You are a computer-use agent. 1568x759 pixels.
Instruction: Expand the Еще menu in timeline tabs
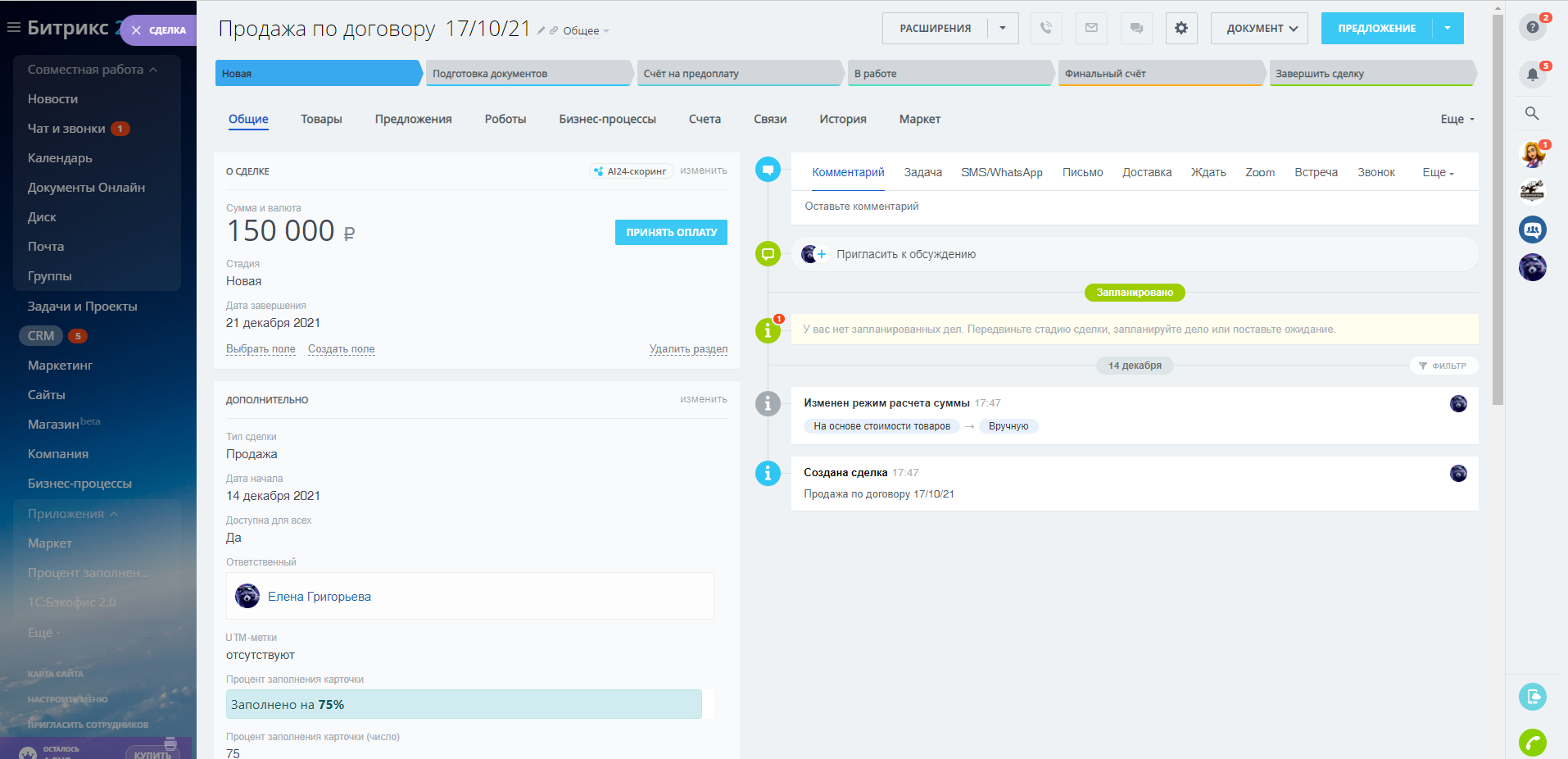1438,172
